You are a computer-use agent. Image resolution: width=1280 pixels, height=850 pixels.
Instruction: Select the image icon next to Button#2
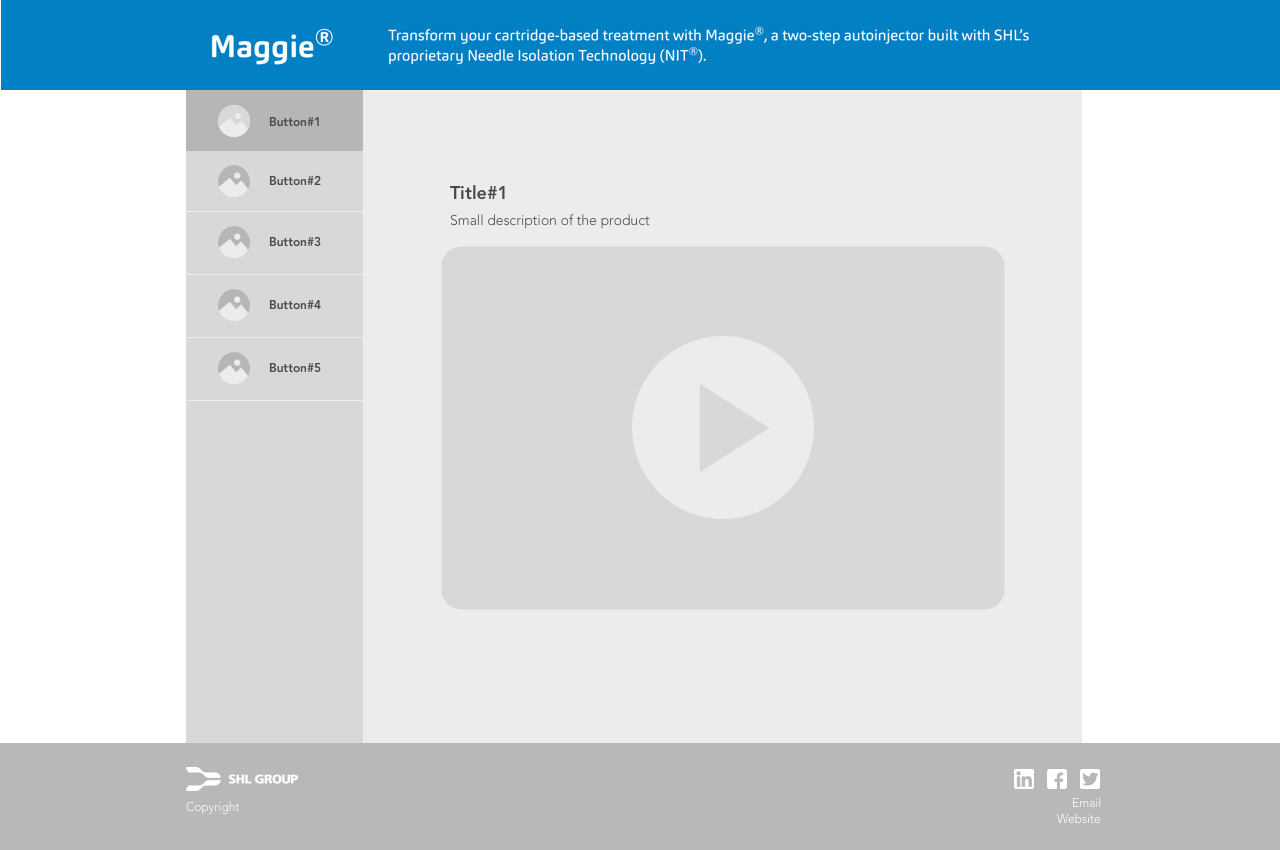pyautogui.click(x=234, y=181)
